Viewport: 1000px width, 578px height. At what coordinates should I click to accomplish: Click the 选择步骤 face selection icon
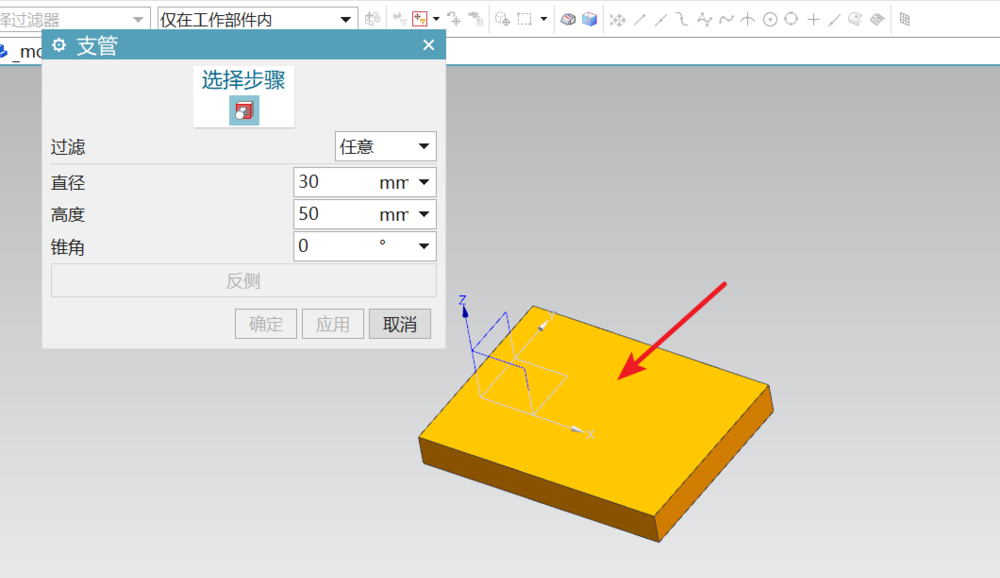[243, 108]
